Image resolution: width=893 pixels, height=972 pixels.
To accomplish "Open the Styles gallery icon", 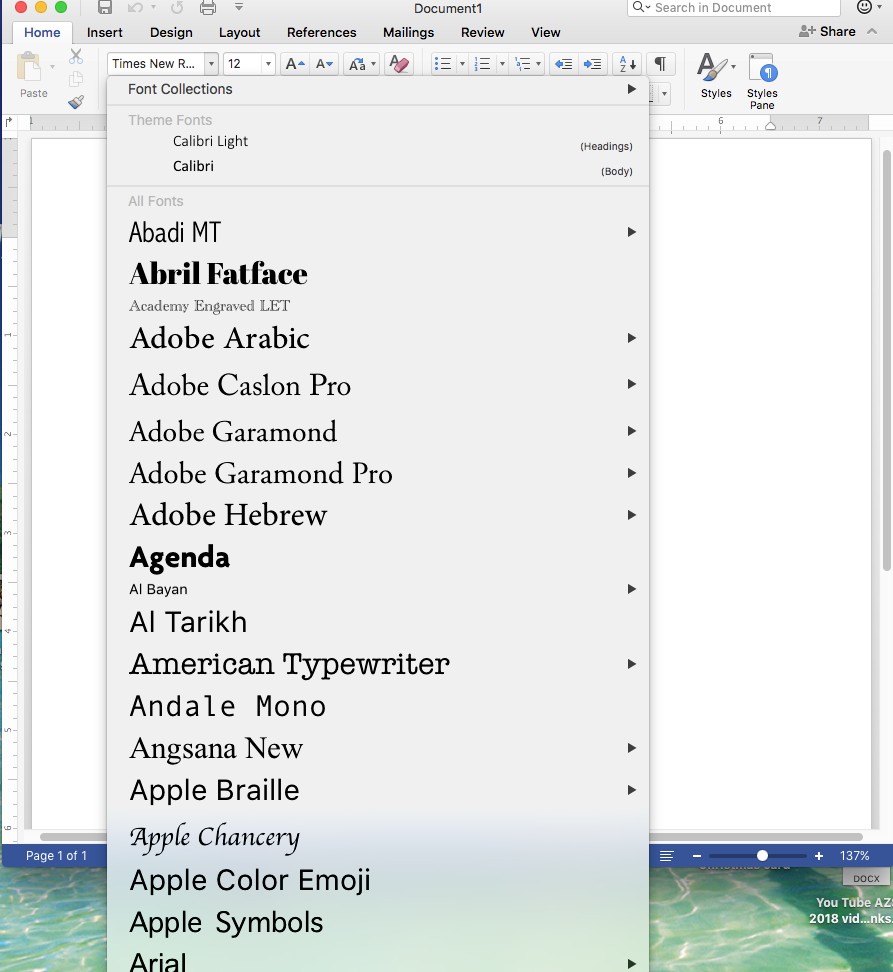I will (x=713, y=67).
